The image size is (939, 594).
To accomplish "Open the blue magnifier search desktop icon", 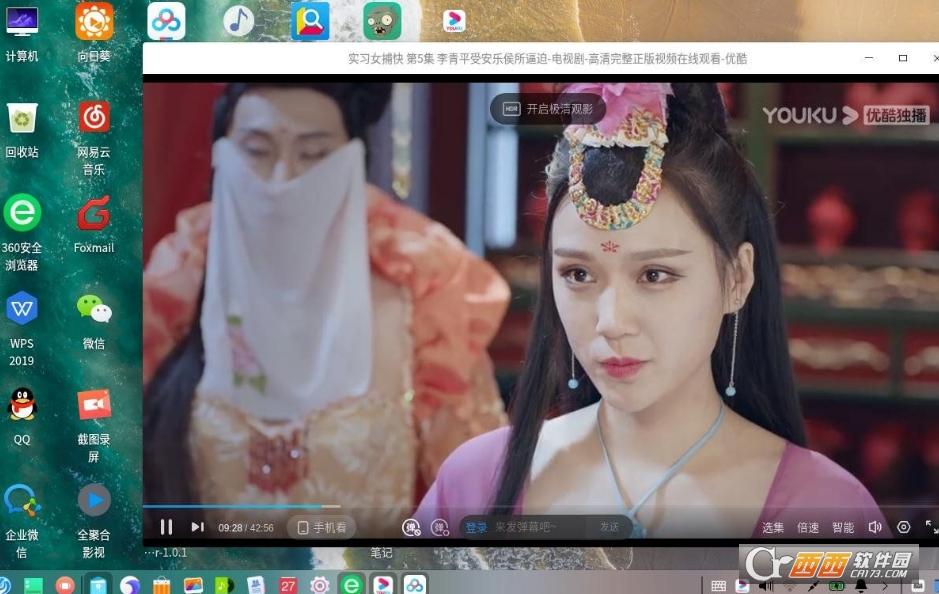I will click(310, 21).
